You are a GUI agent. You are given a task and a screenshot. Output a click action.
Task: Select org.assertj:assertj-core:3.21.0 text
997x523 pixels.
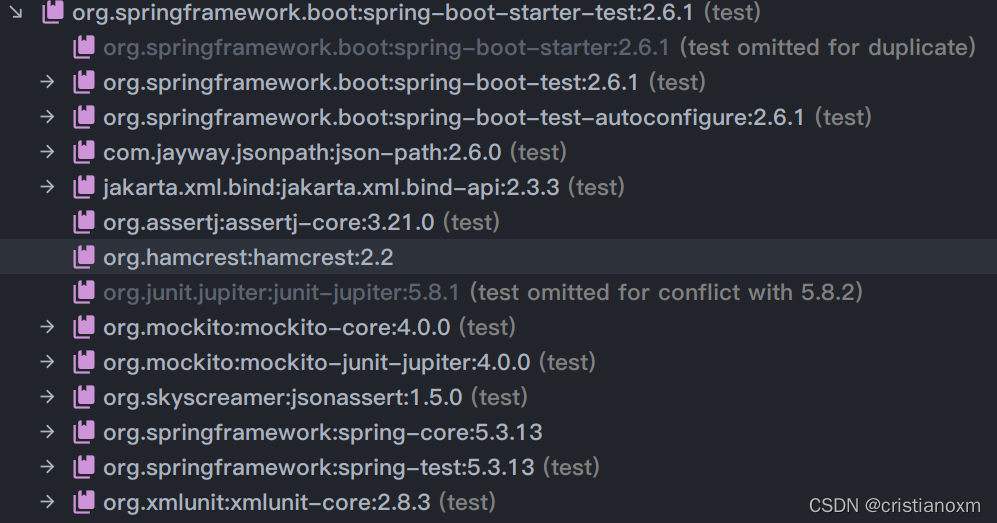[x=269, y=222]
